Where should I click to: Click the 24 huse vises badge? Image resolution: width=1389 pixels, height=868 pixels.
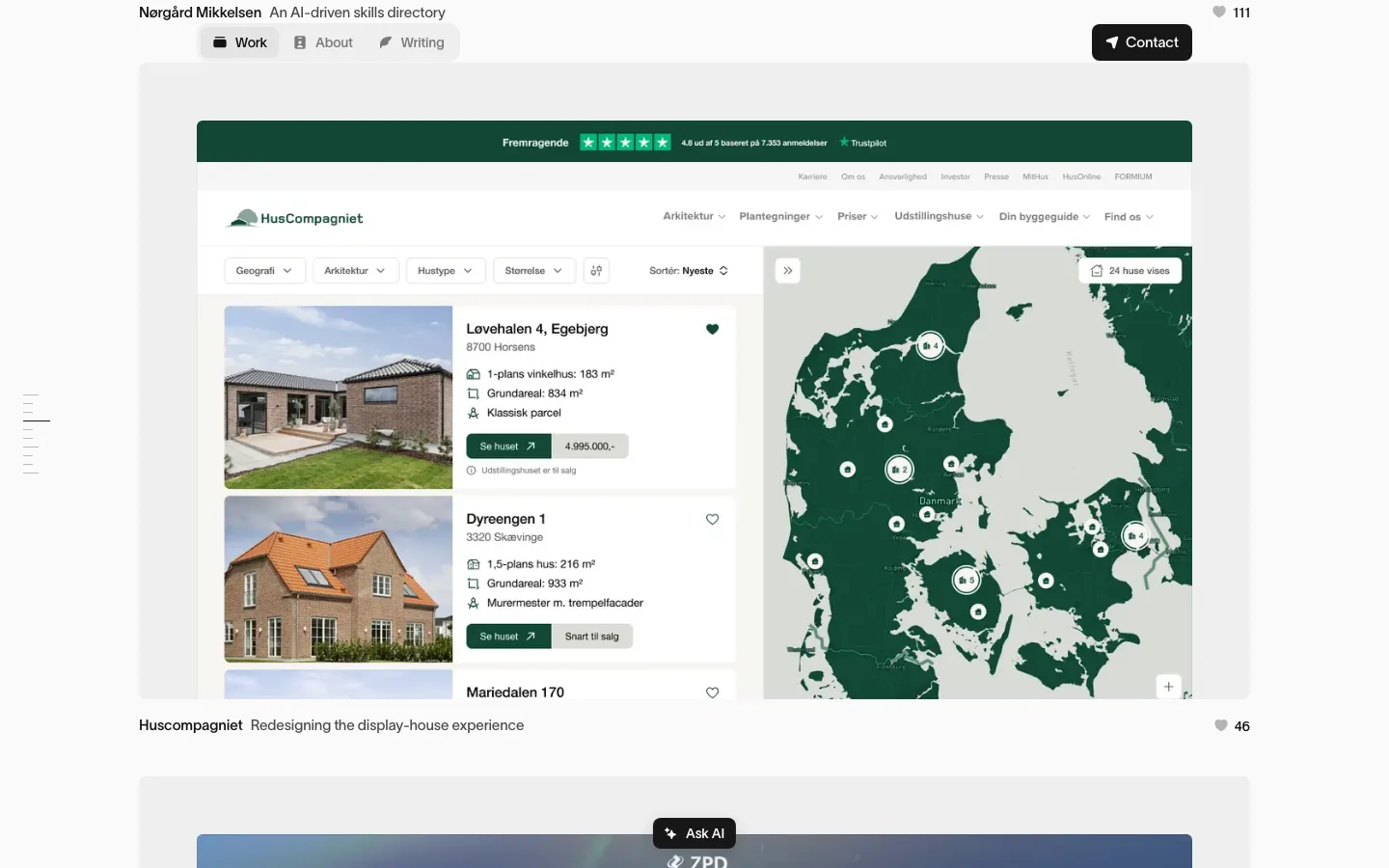coord(1130,271)
